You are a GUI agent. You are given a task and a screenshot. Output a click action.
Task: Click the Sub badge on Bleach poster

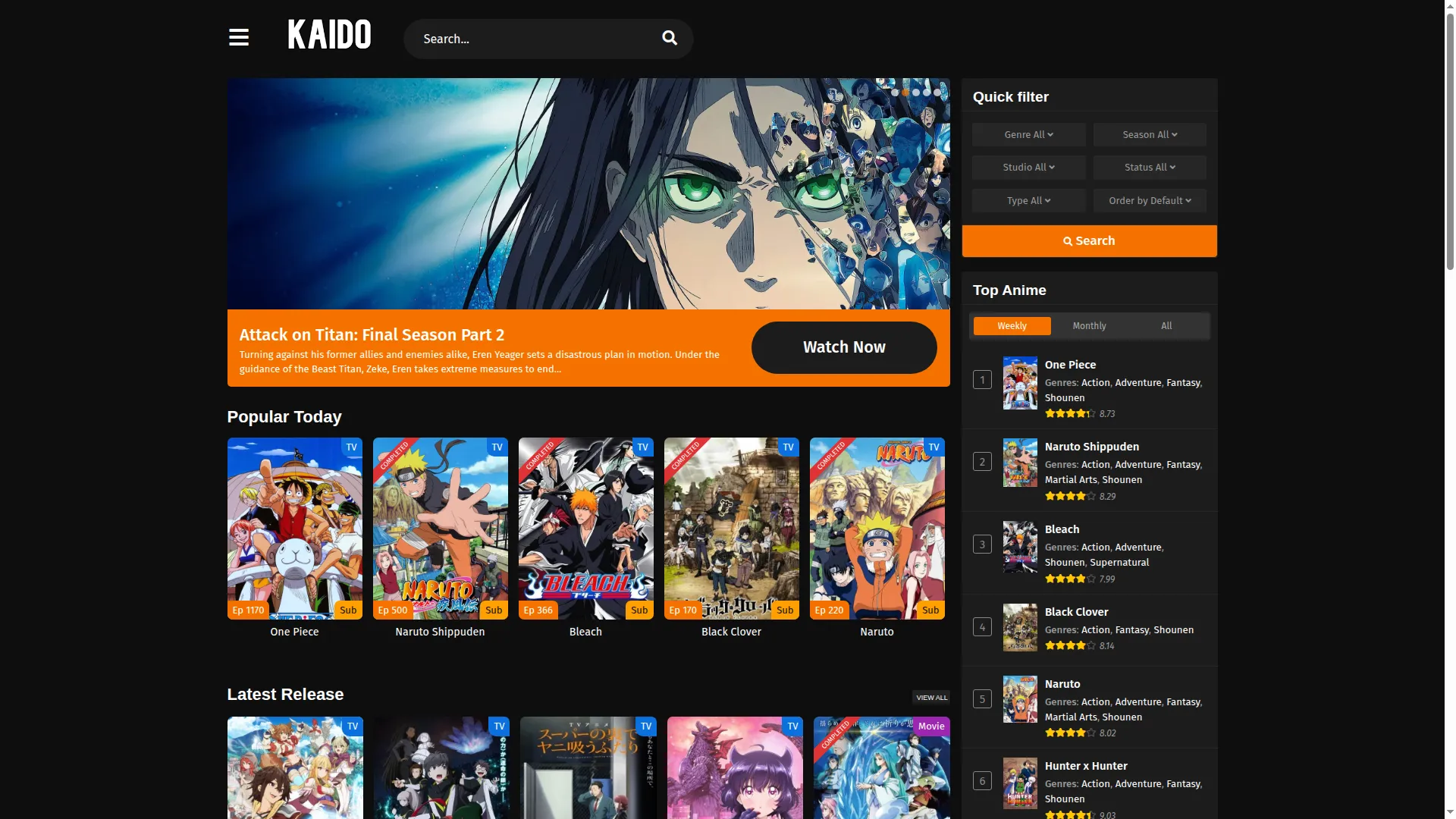click(x=639, y=610)
